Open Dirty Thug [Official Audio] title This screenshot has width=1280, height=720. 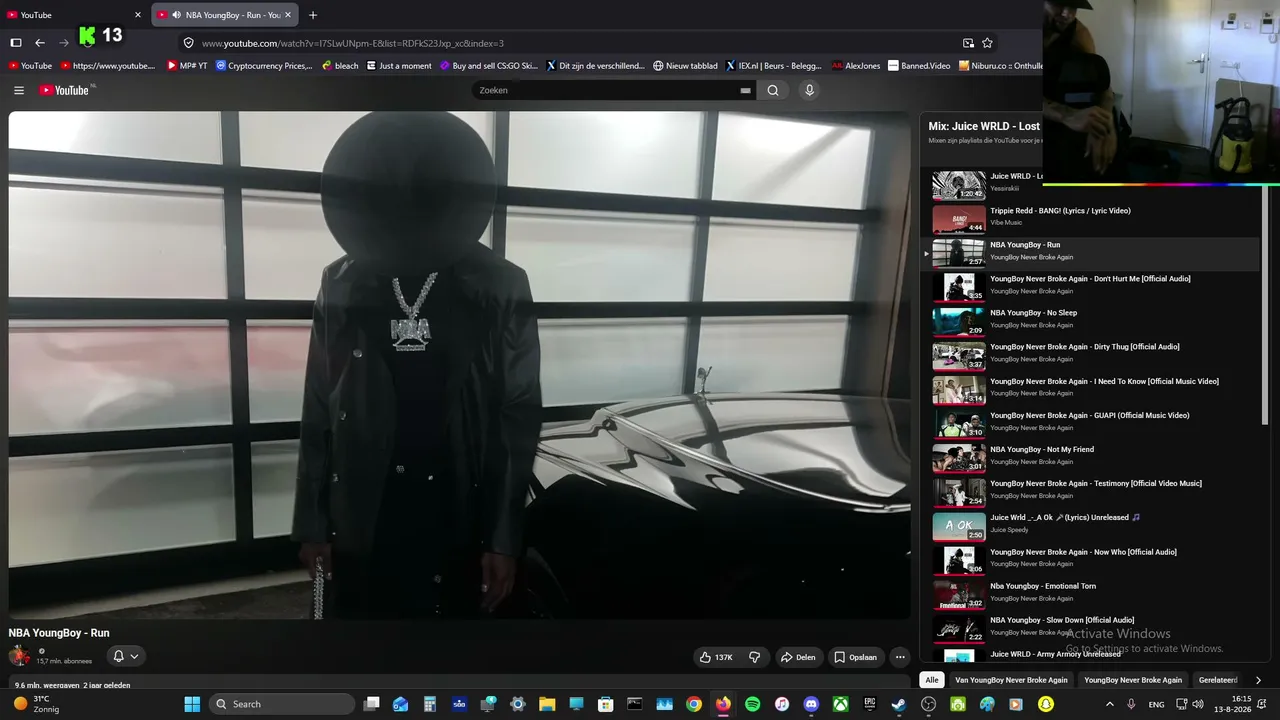pos(1085,347)
